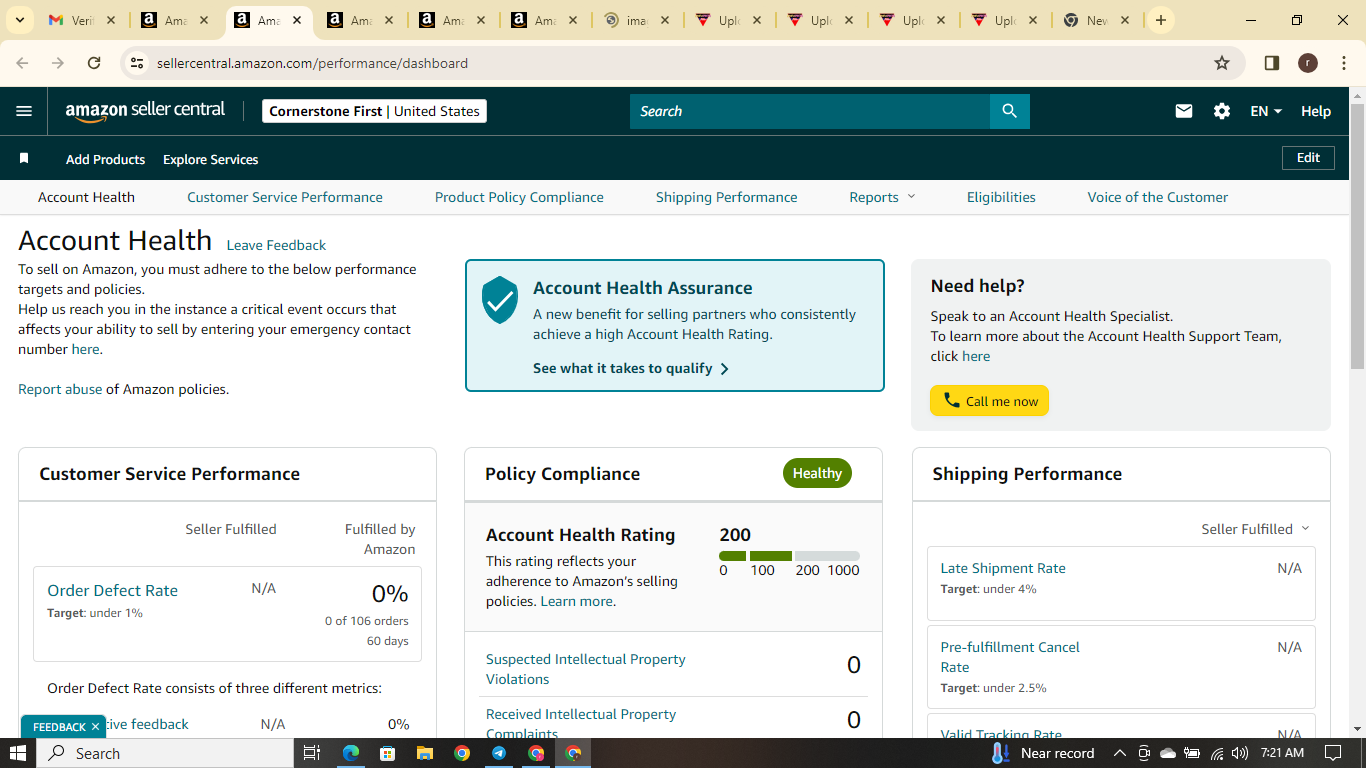Switch to the New tab browser tab
This screenshot has width=1366, height=768.
[1097, 20]
